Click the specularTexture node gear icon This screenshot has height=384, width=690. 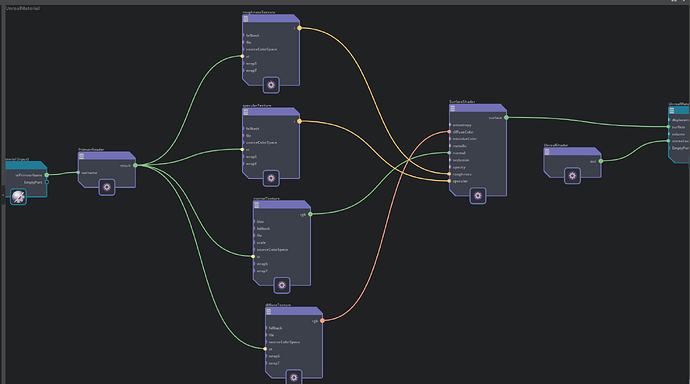click(x=271, y=178)
